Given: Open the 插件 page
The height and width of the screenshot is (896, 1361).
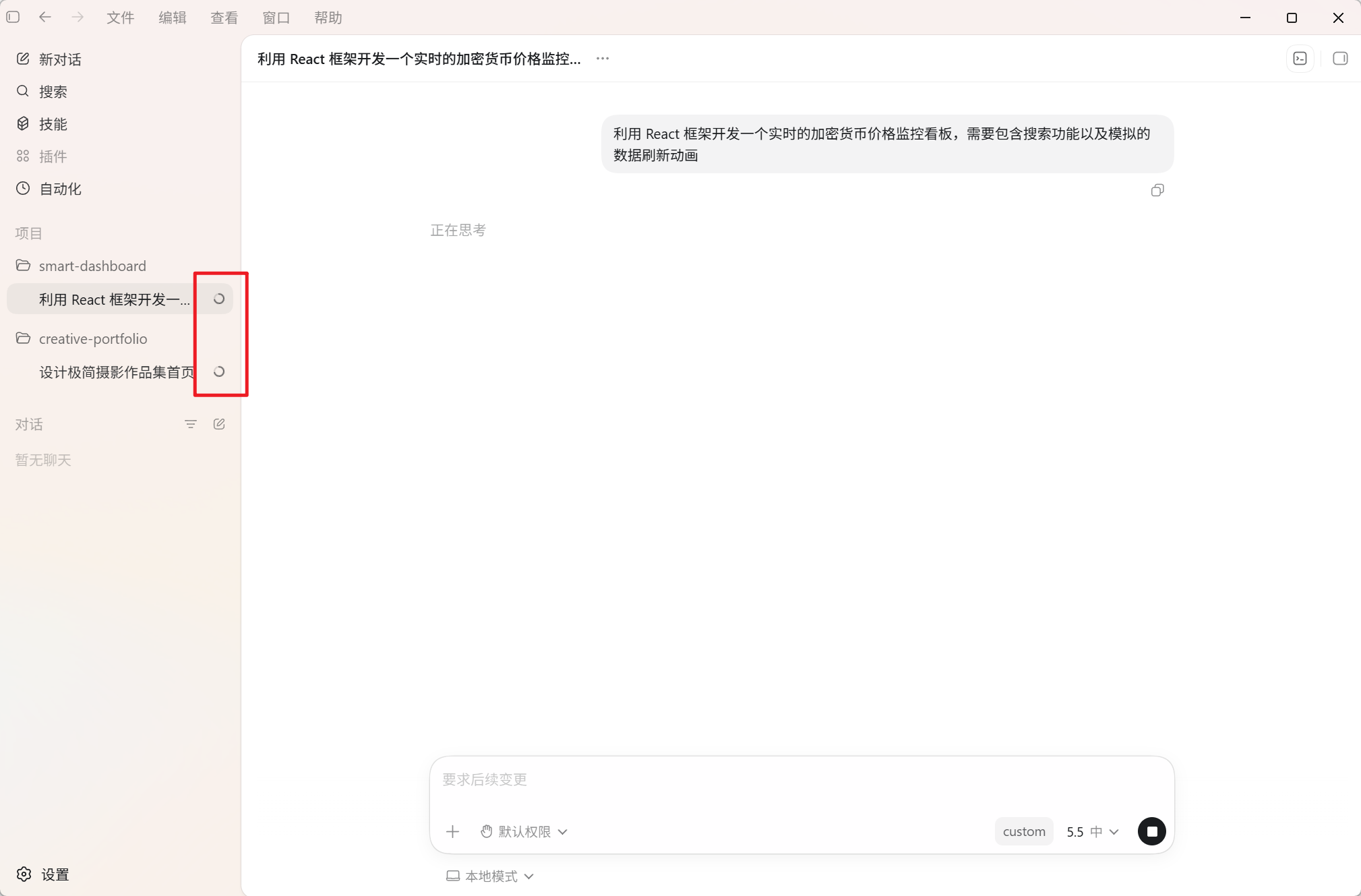Looking at the screenshot, I should point(120,156).
